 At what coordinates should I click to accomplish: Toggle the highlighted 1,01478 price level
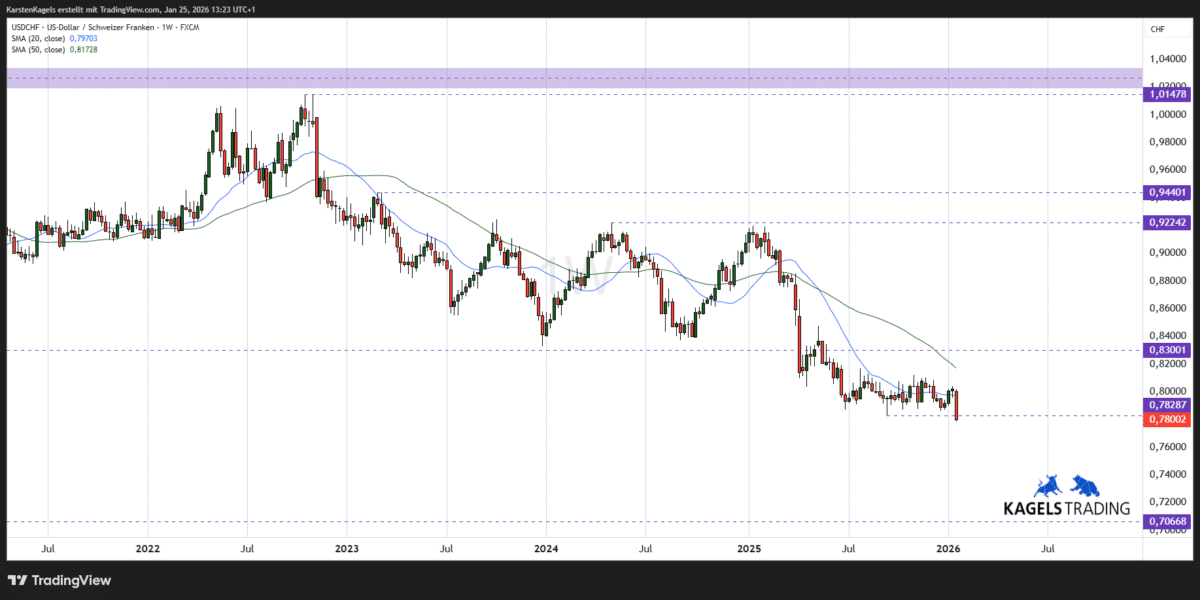(1166, 95)
